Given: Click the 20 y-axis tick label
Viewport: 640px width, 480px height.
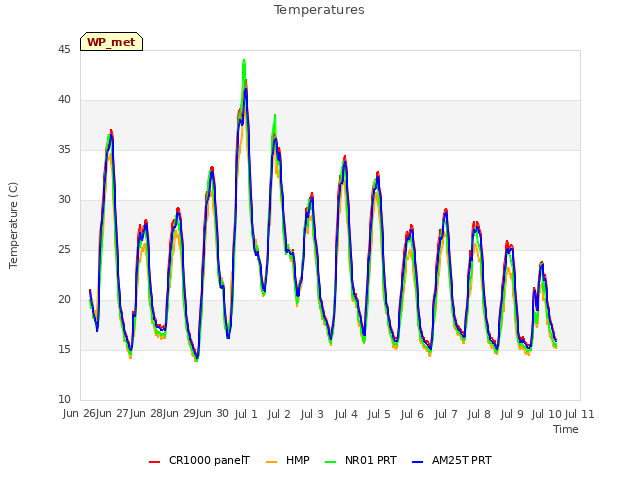Looking at the screenshot, I should coord(64,300).
